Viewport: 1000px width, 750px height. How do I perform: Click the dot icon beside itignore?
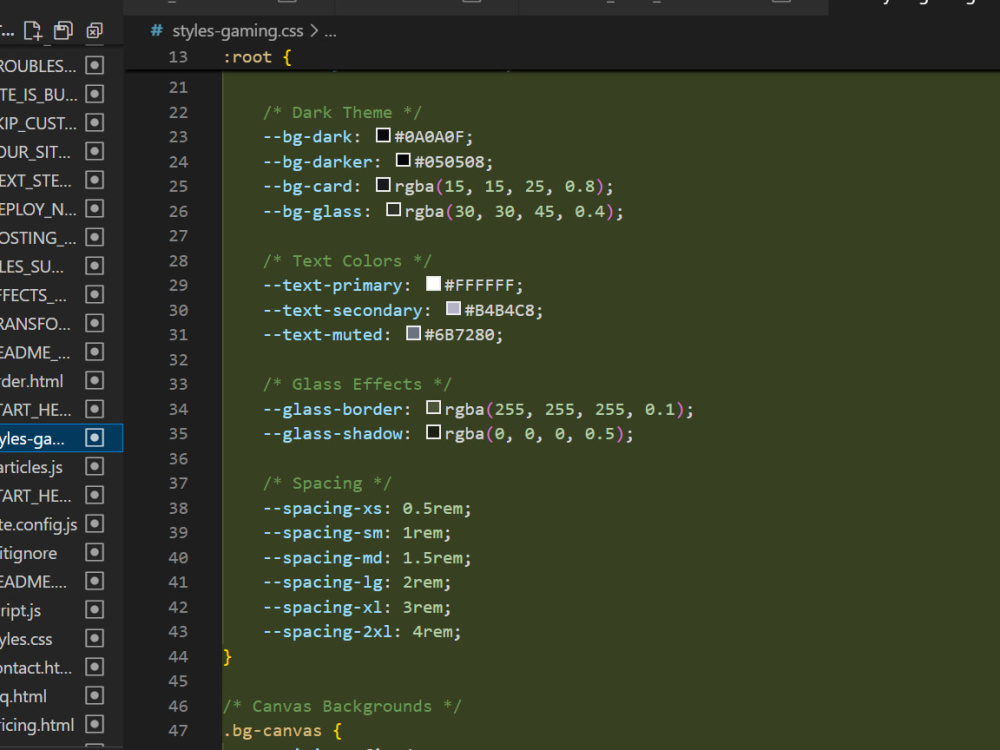[94, 553]
